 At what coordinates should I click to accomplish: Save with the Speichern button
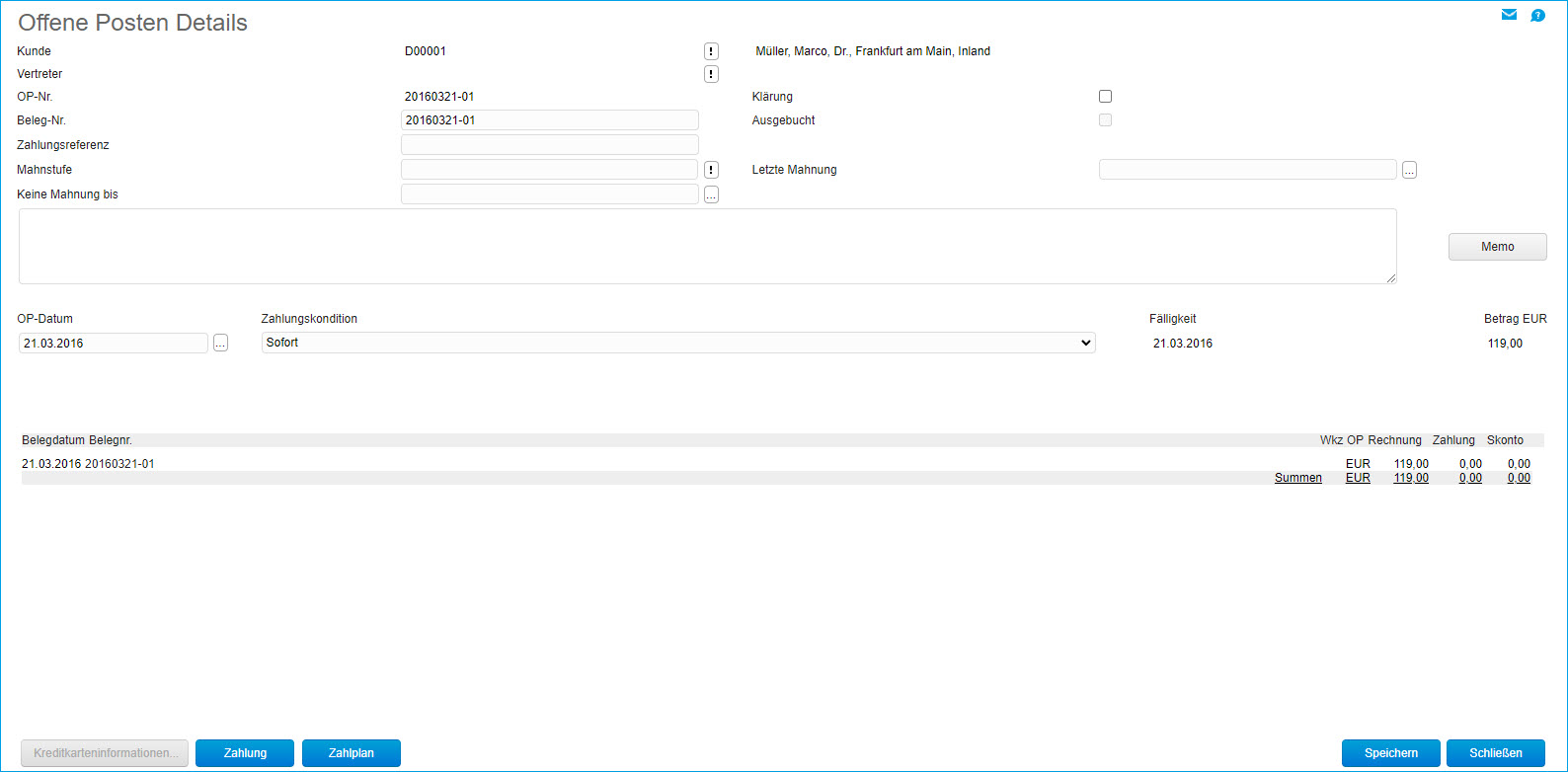pyautogui.click(x=1390, y=753)
